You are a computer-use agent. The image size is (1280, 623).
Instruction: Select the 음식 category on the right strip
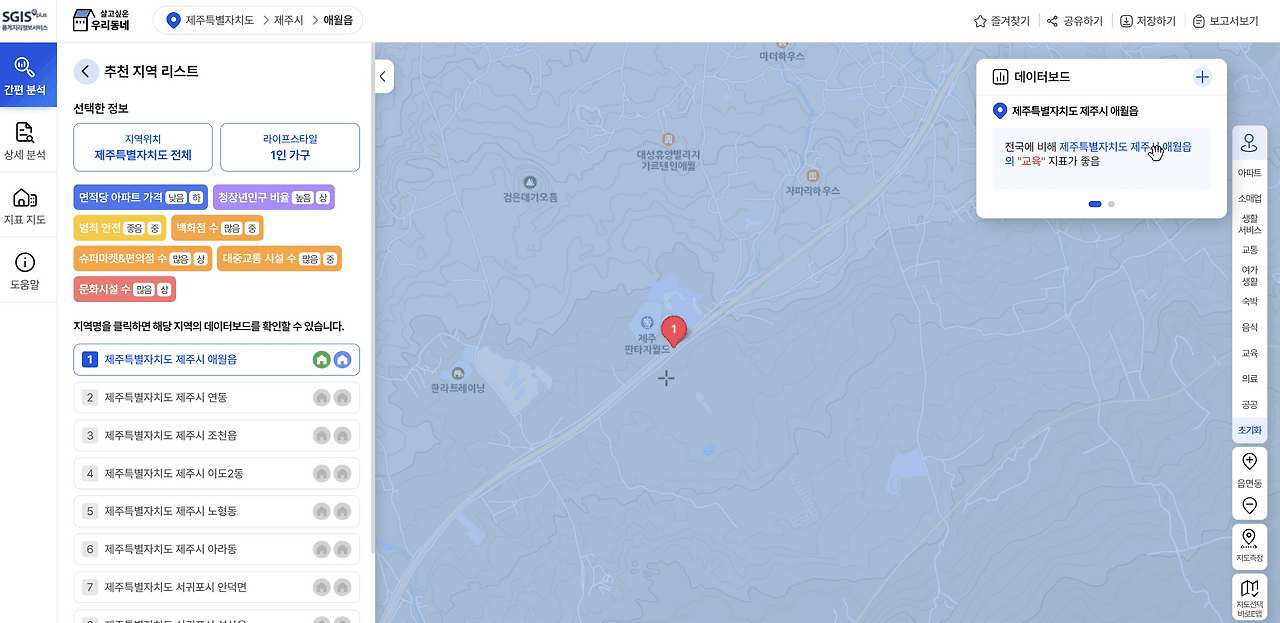tap(1249, 327)
